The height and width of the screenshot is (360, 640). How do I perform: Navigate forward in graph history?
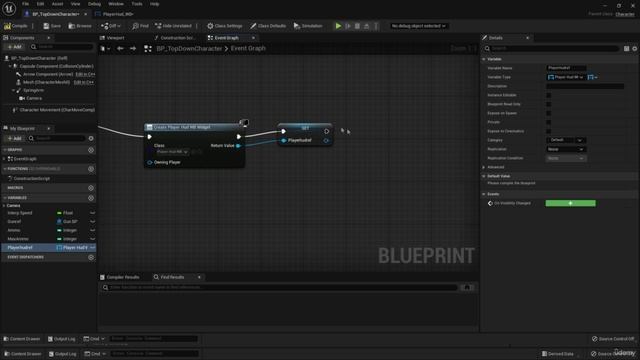[133, 49]
